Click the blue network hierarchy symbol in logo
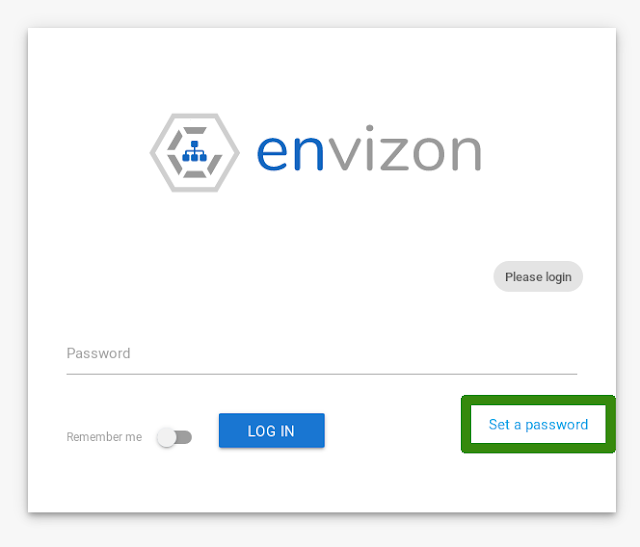 194,151
